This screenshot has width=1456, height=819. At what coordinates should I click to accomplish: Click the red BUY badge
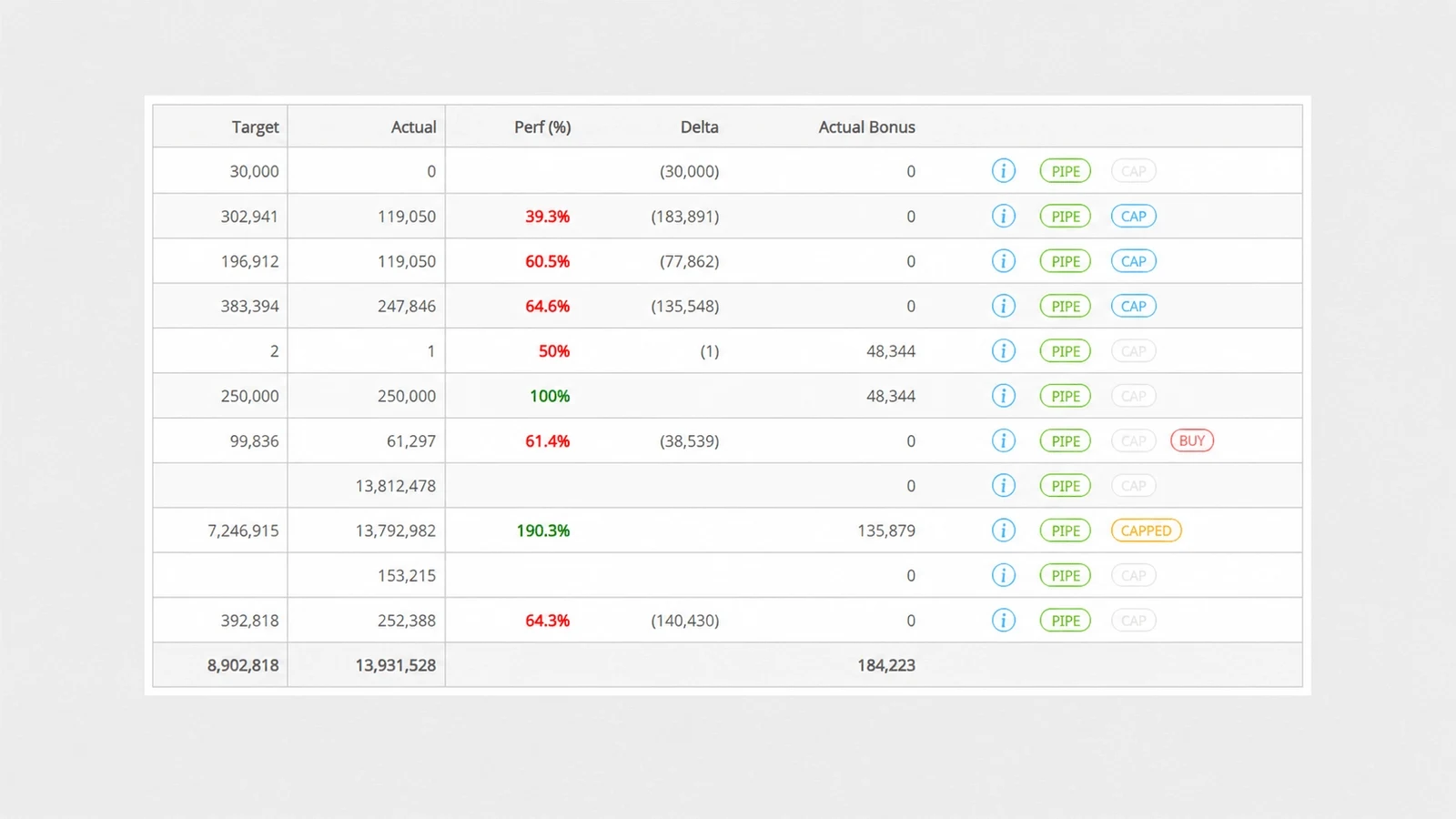[x=1191, y=440]
